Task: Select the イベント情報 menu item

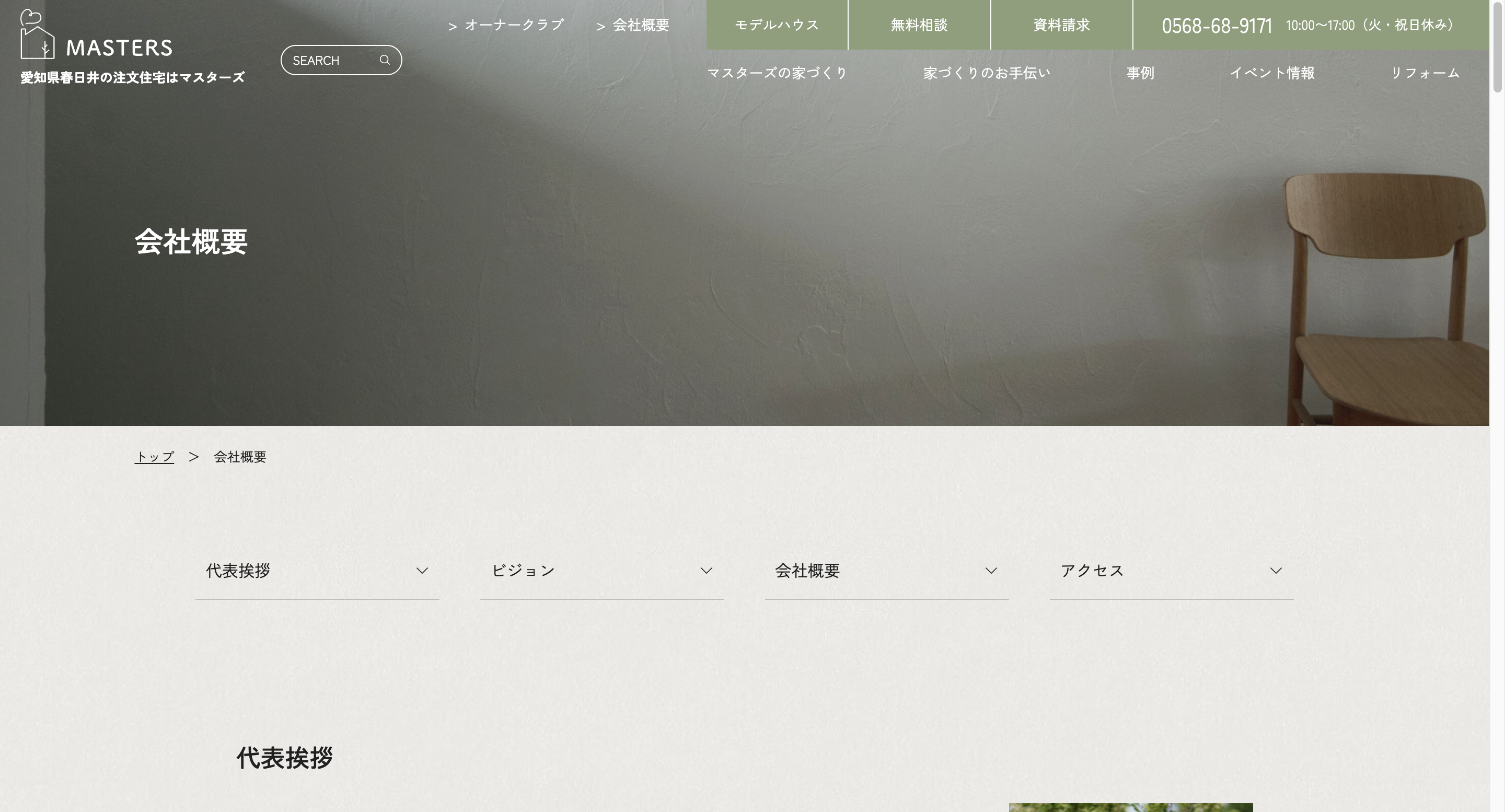Action: (1272, 73)
